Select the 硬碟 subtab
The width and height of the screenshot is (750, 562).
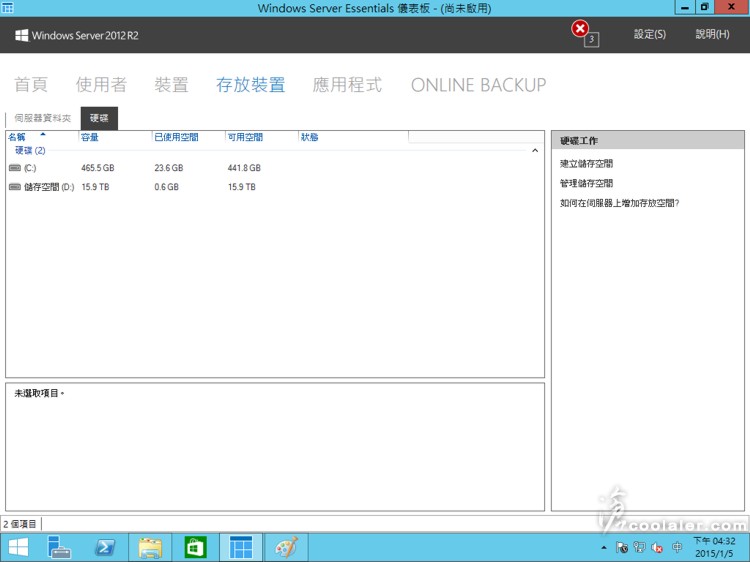click(99, 118)
